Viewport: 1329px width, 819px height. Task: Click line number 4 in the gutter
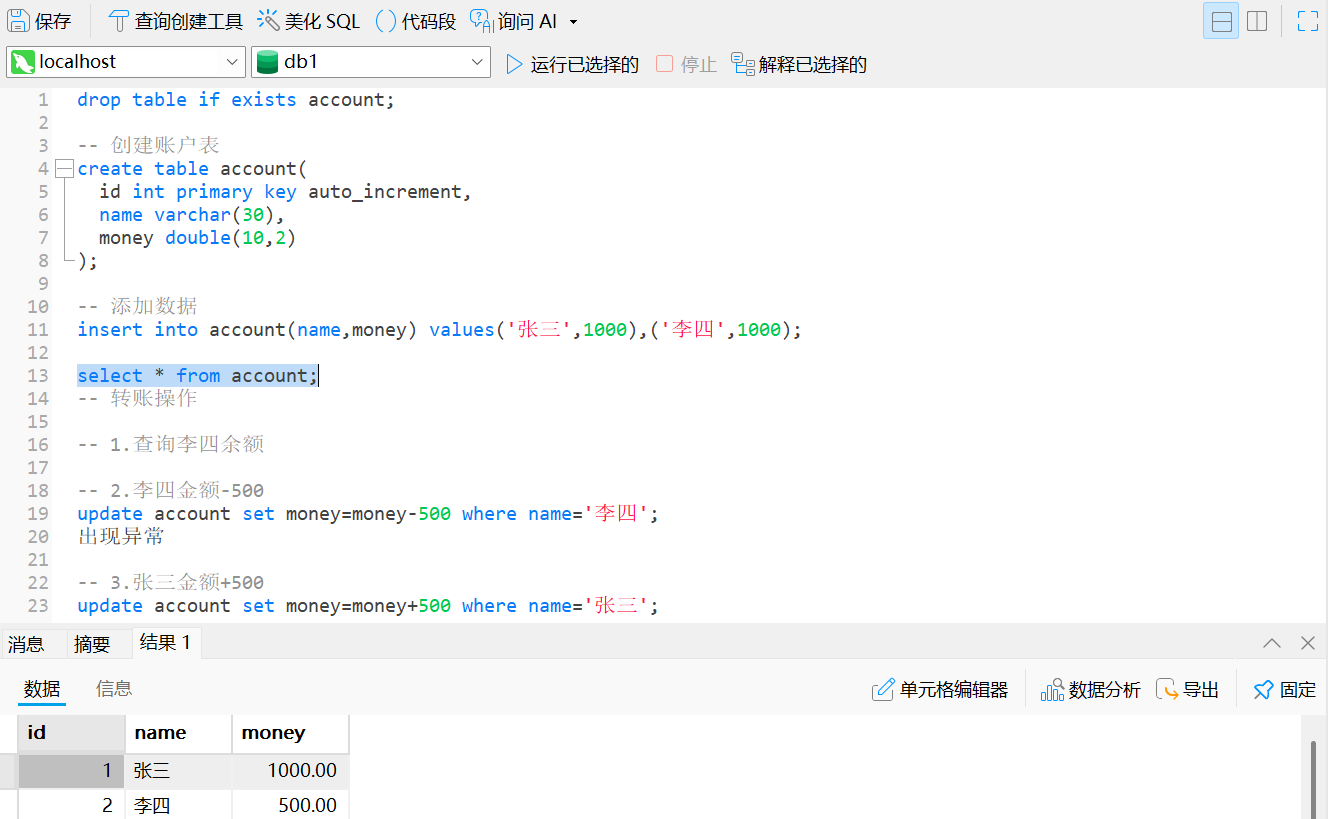pos(43,169)
